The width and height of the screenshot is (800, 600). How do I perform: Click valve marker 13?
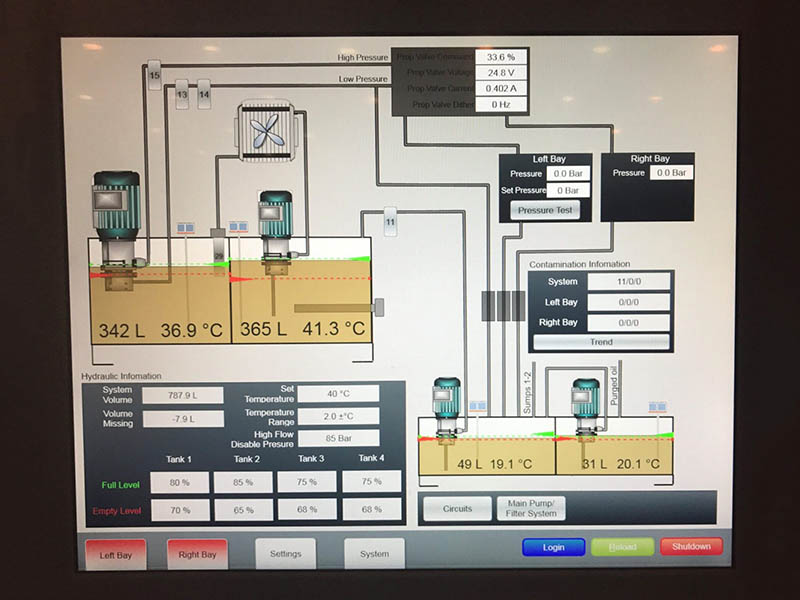point(182,94)
